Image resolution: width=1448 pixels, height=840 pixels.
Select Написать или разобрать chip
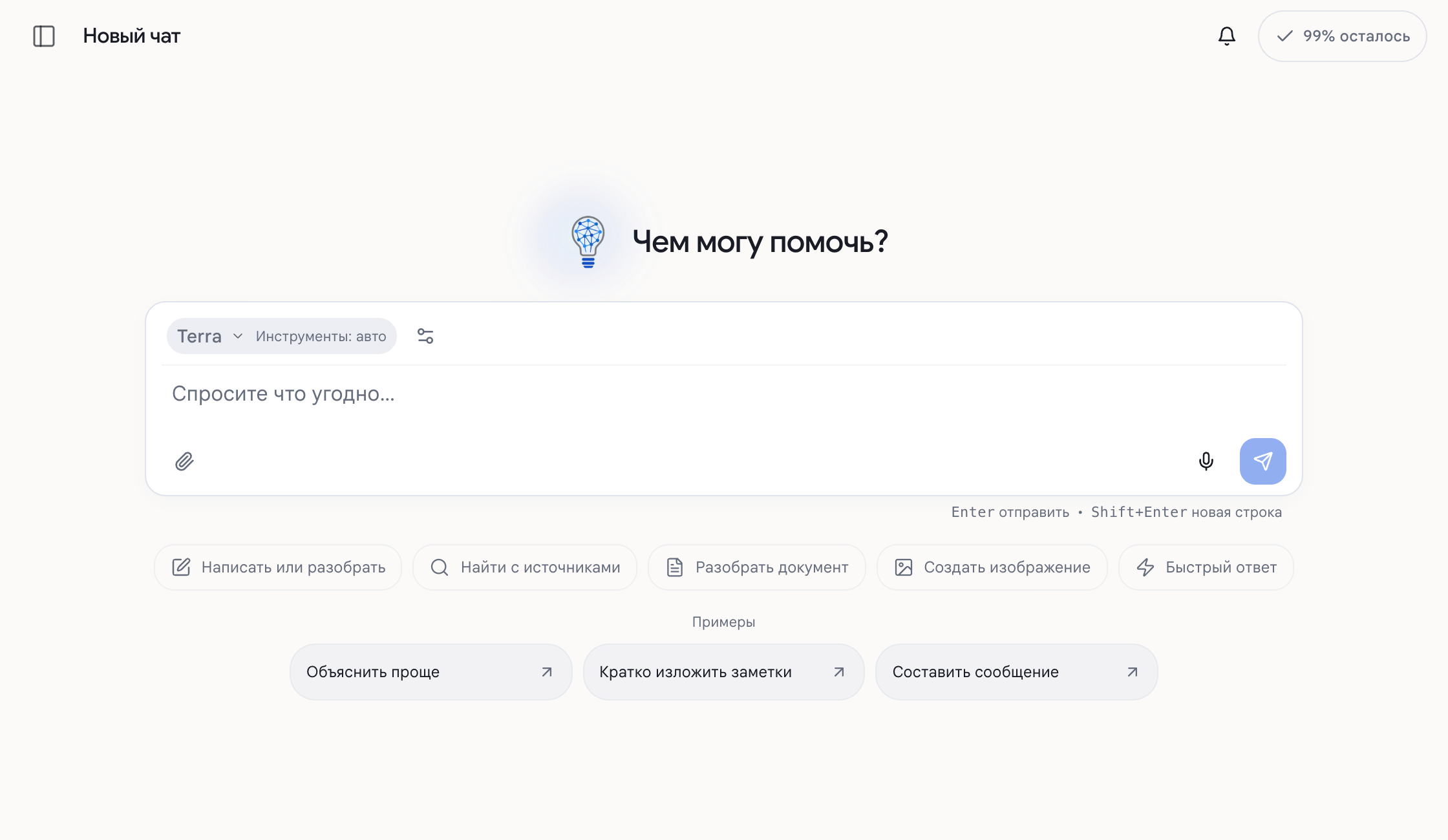tap(278, 567)
